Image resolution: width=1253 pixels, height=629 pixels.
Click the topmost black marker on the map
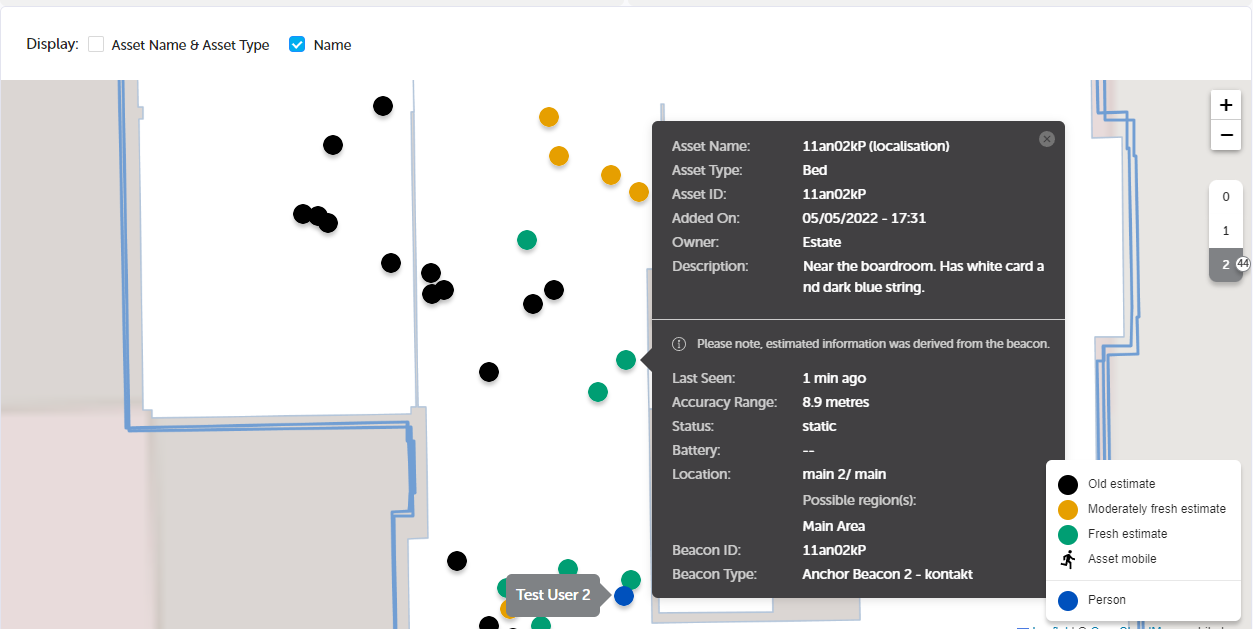(383, 106)
